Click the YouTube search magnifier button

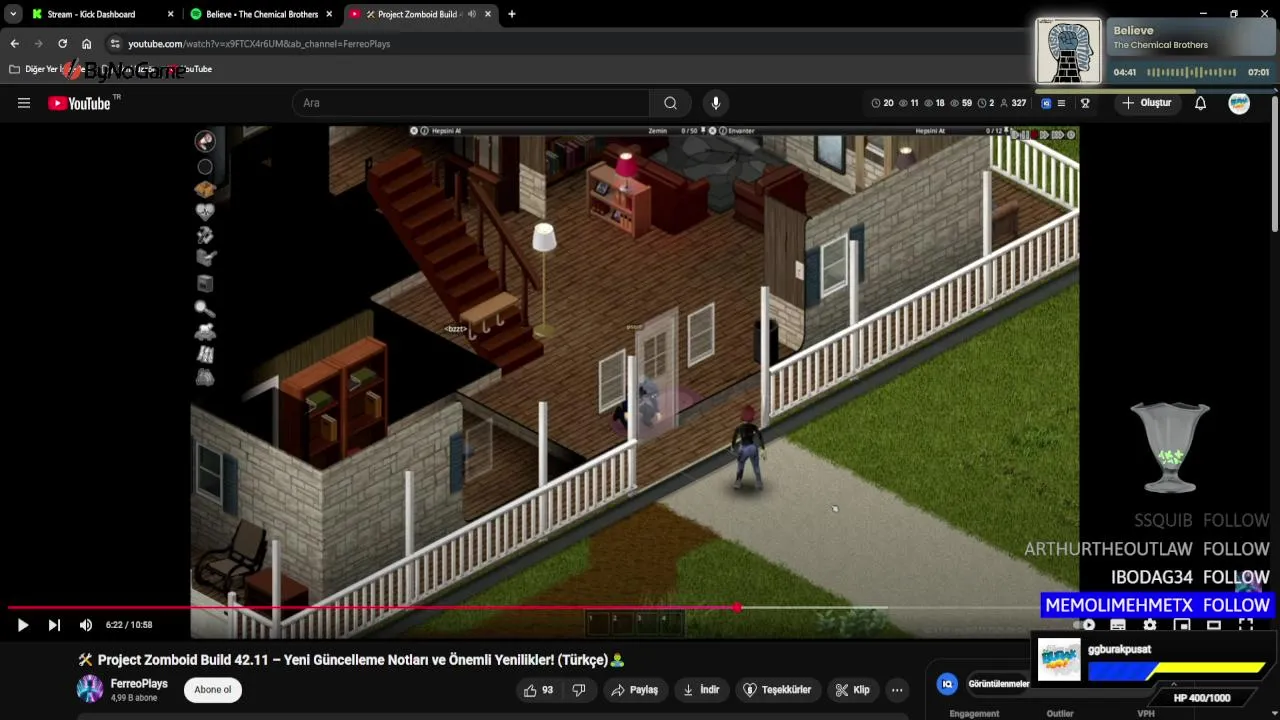pyautogui.click(x=670, y=103)
